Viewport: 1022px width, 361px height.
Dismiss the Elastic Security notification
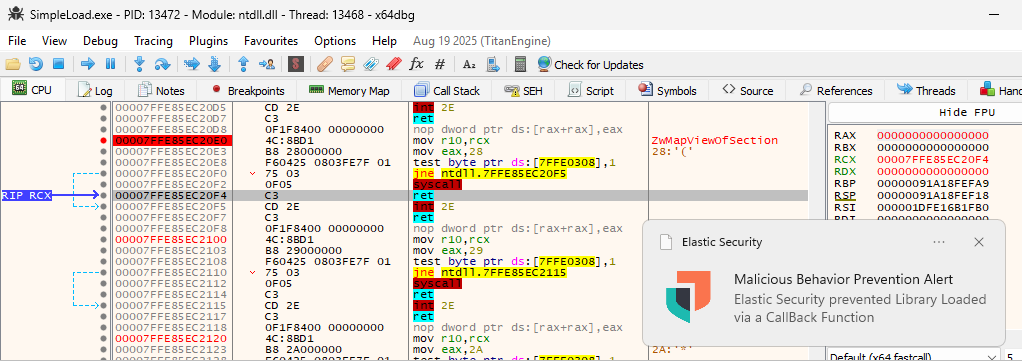click(x=978, y=242)
